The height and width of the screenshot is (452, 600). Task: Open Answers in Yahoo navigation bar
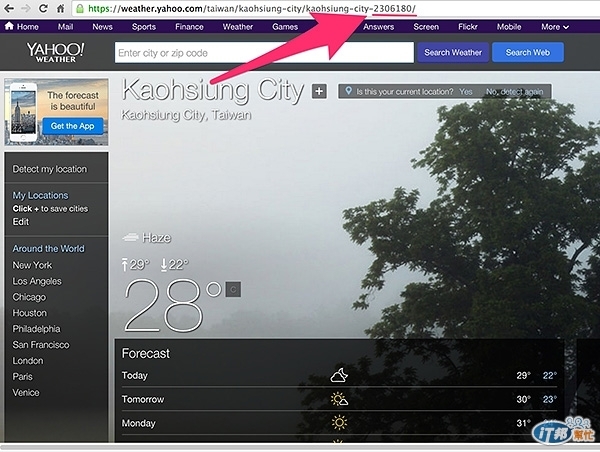pyautogui.click(x=378, y=27)
